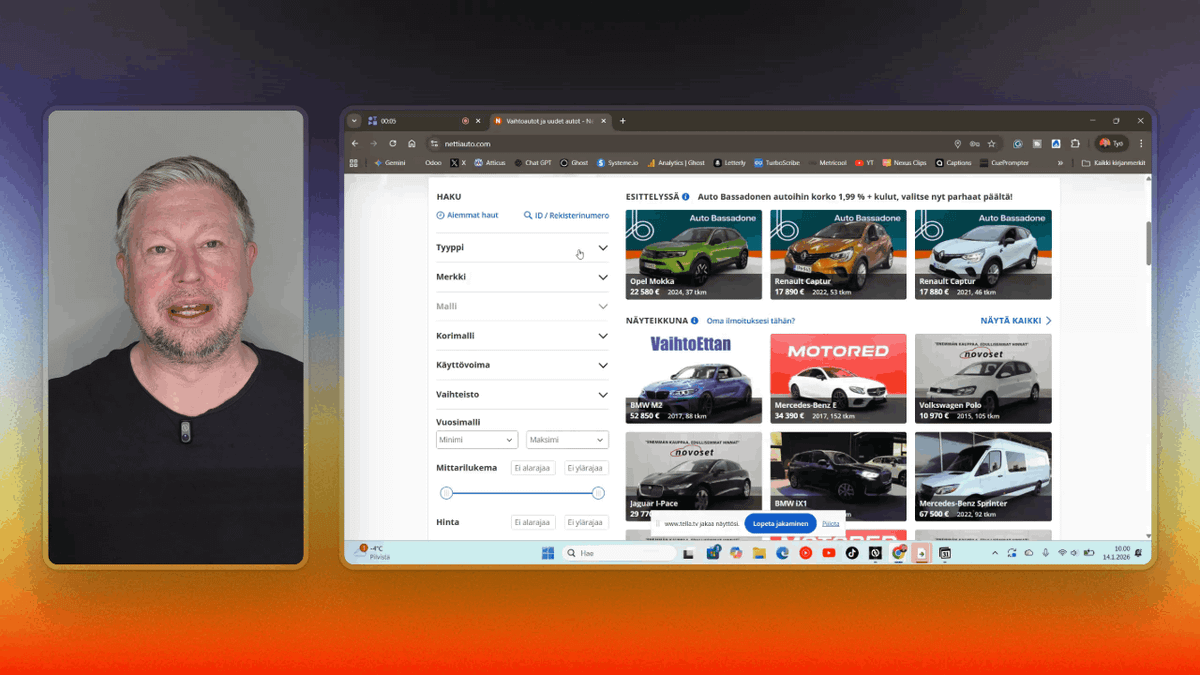The width and height of the screenshot is (1200, 675).
Task: Click the left Mittarilukema slider handle
Action: point(446,493)
